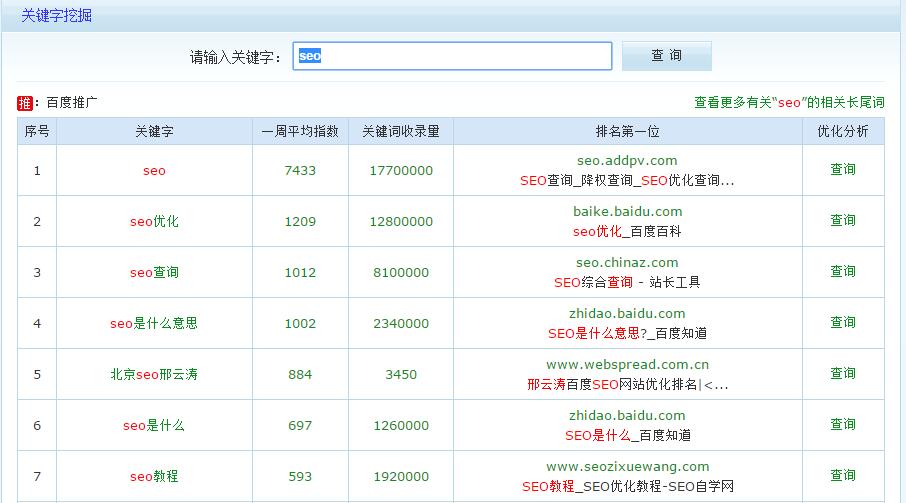Open the seo.addpv.com top ranking link

coord(627,161)
